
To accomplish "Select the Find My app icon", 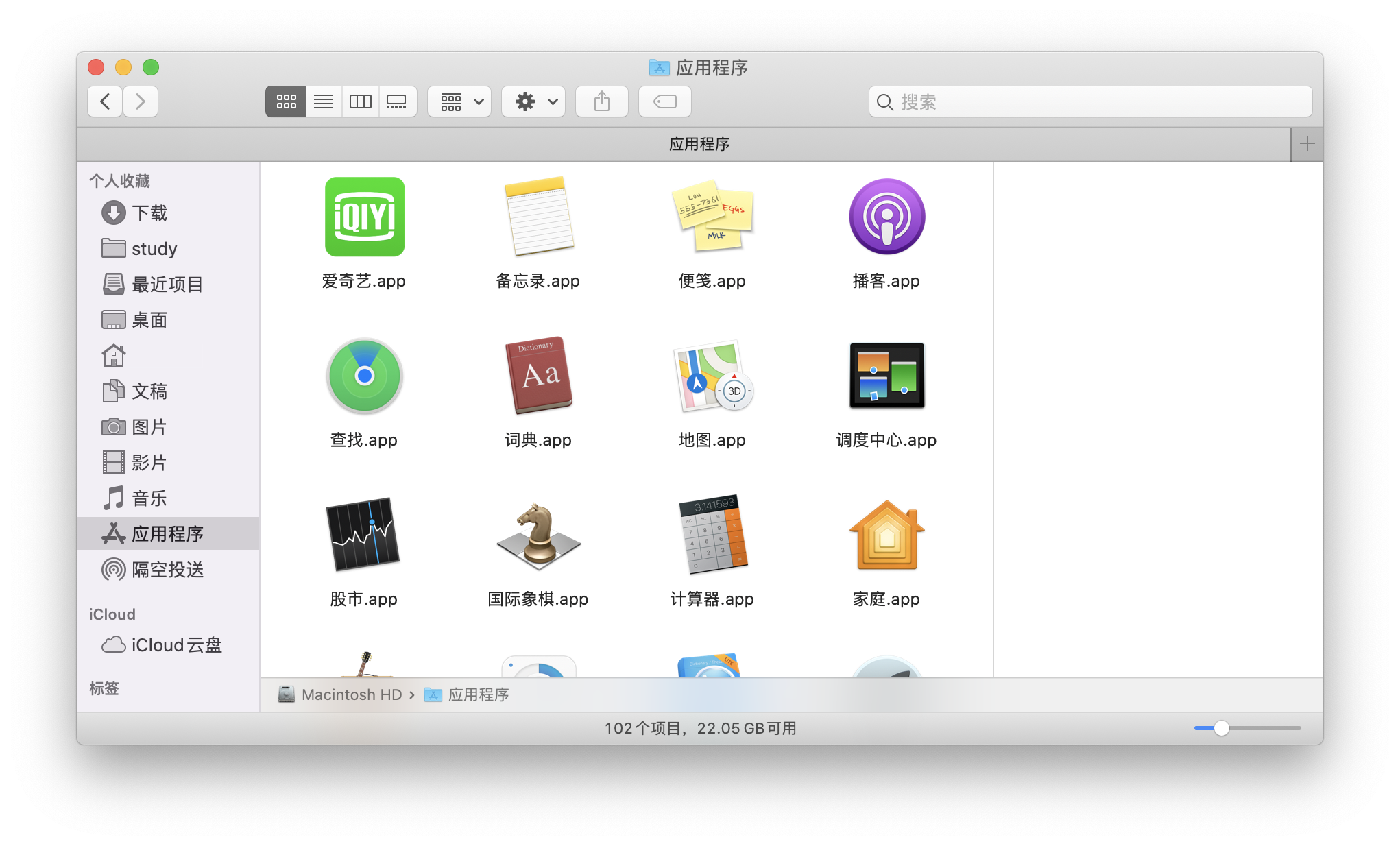I will [364, 376].
